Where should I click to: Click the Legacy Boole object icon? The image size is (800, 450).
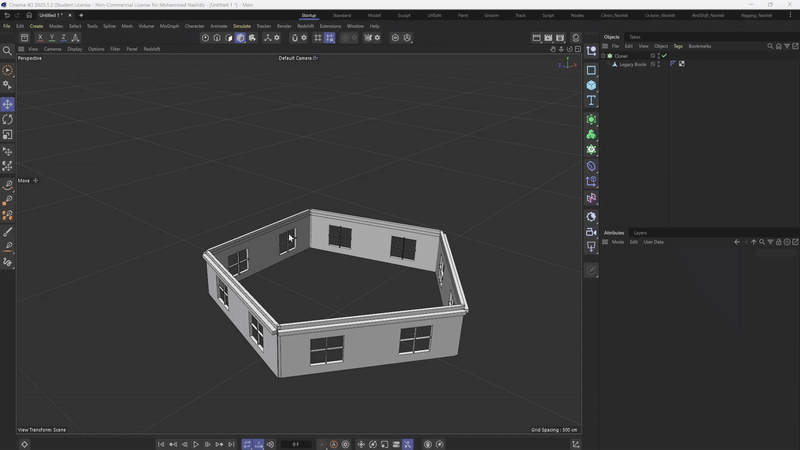(614, 64)
